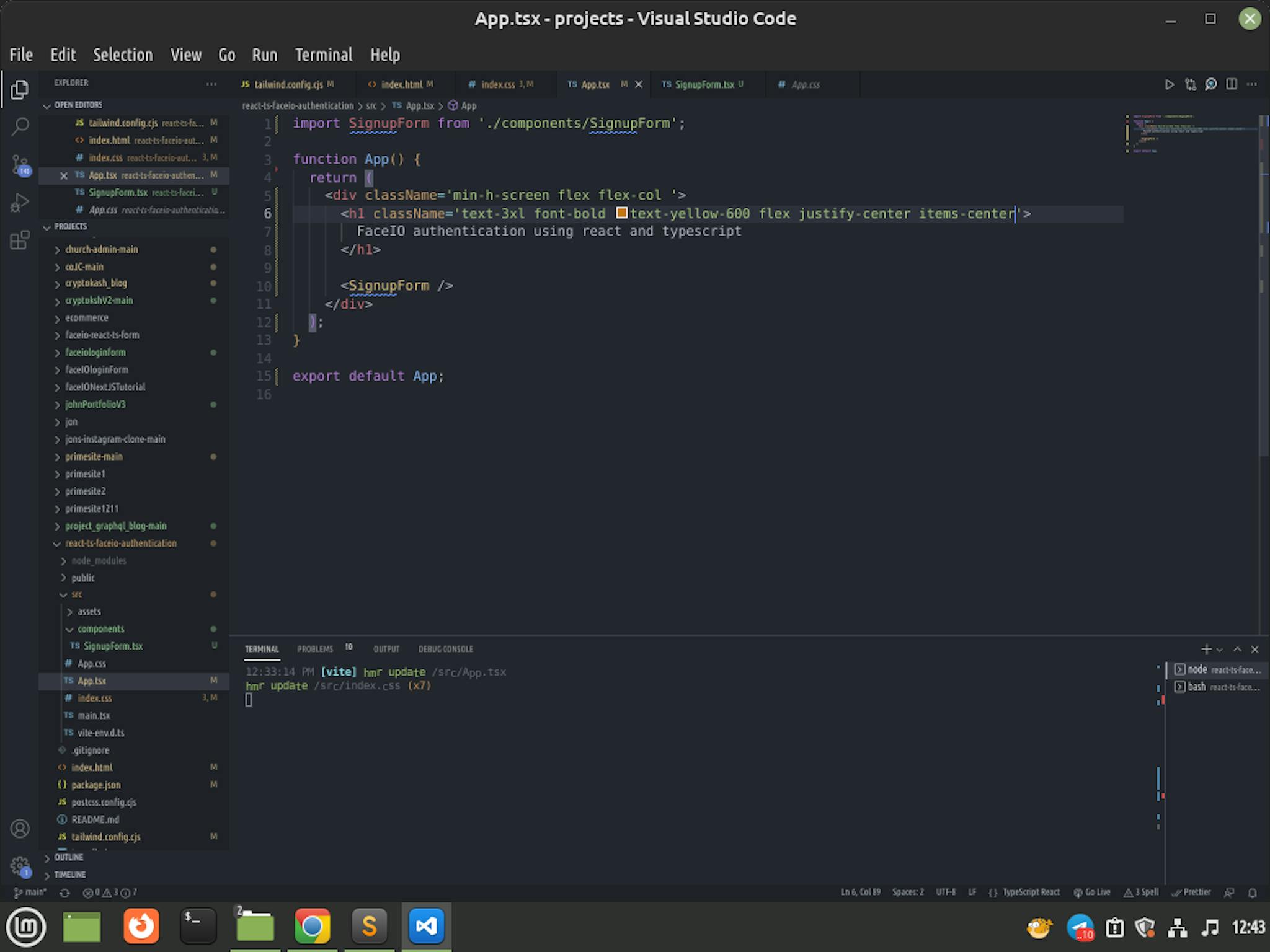Toggle Prettier formatter in status bar
Image resolution: width=1270 pixels, height=952 pixels.
(1191, 892)
